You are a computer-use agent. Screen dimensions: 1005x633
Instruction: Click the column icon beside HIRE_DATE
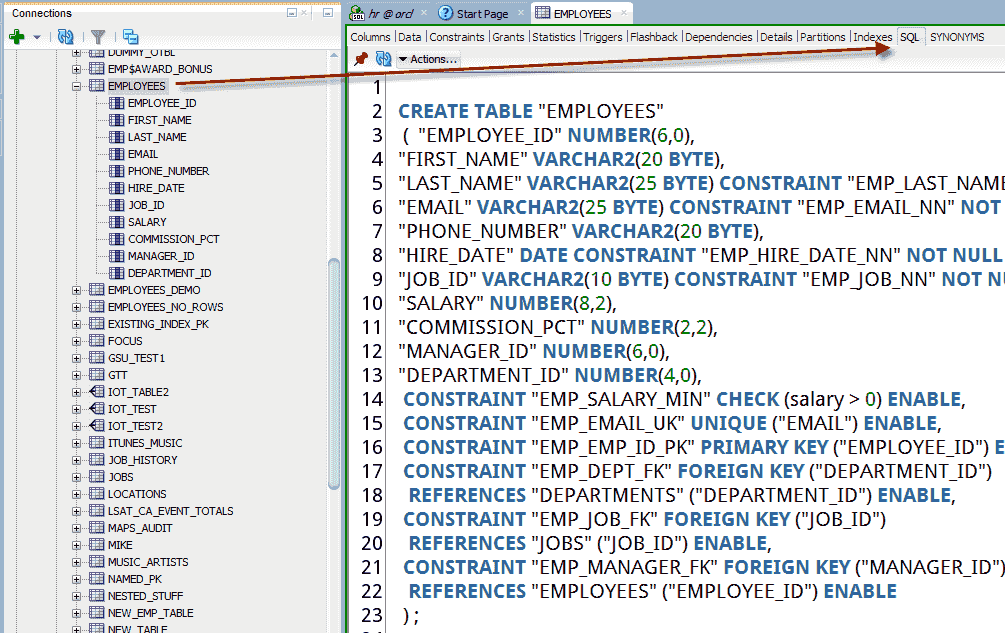115,188
